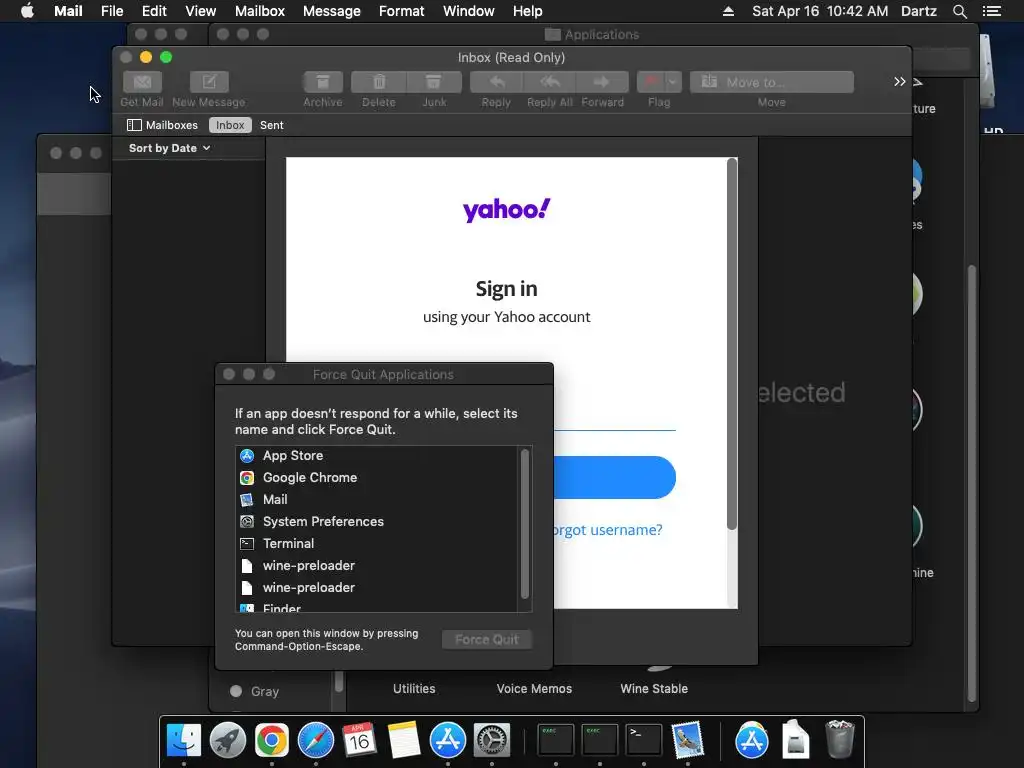
Task: Click the Yahoo username input field
Action: (x=614, y=418)
